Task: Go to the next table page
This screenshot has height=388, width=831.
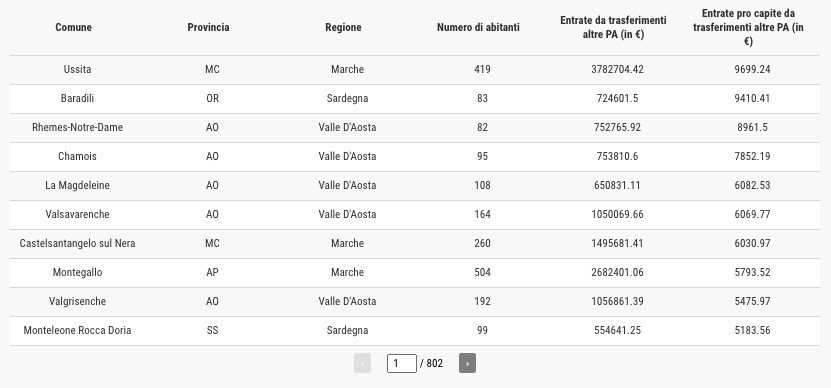Action: pos(467,363)
